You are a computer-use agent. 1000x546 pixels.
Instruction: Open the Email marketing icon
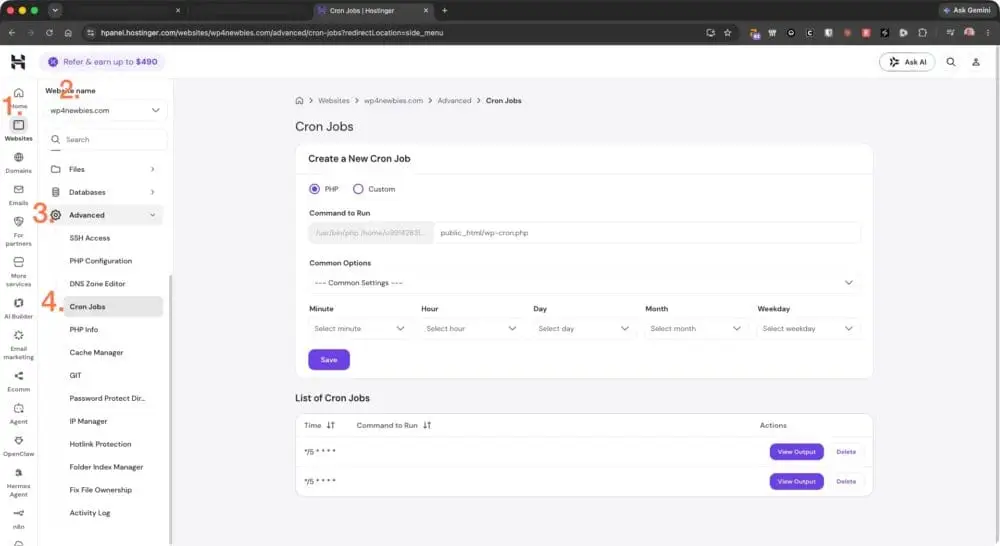[18, 336]
